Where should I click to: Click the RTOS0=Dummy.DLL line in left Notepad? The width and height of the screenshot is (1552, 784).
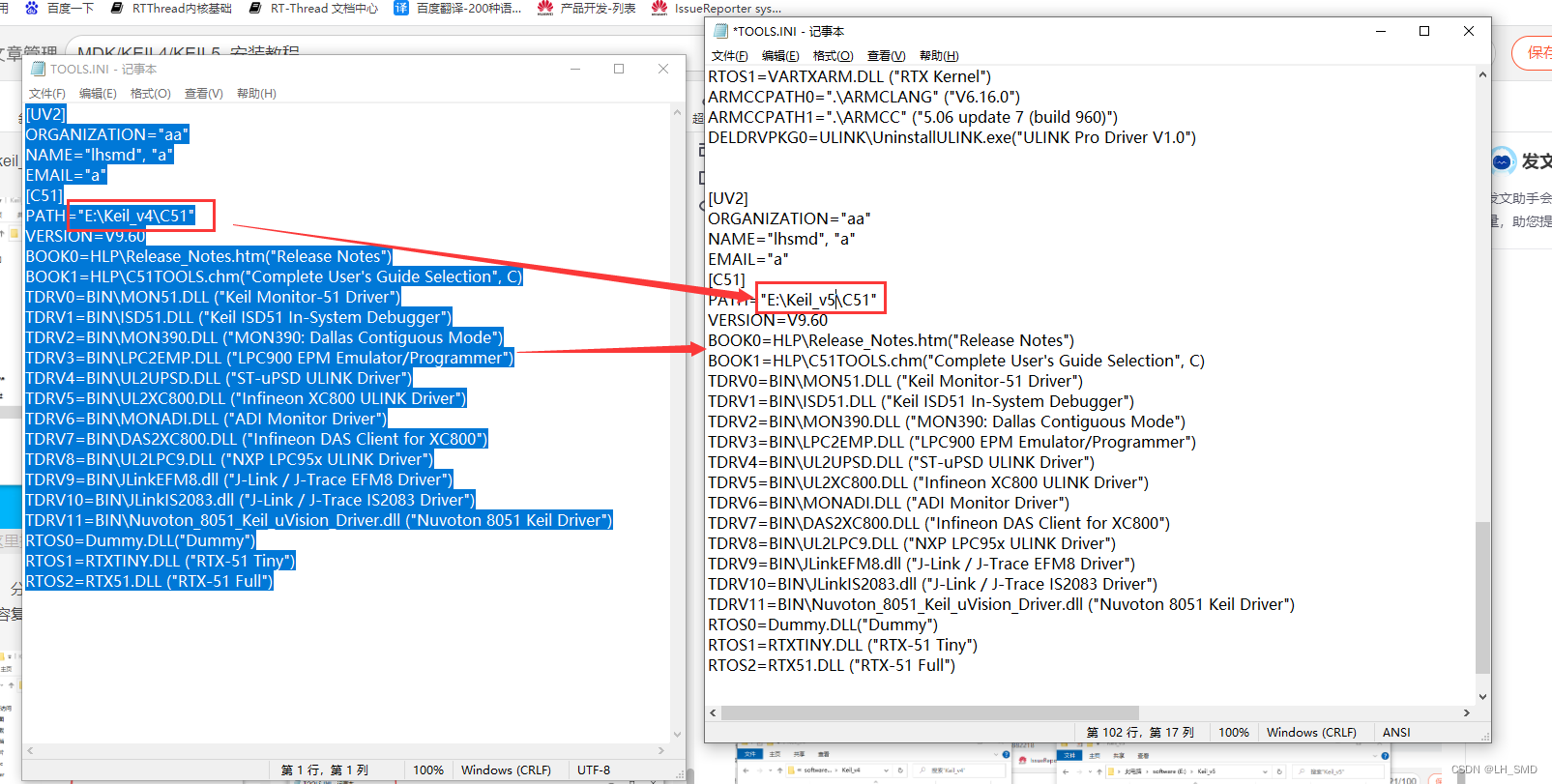pyautogui.click(x=140, y=540)
